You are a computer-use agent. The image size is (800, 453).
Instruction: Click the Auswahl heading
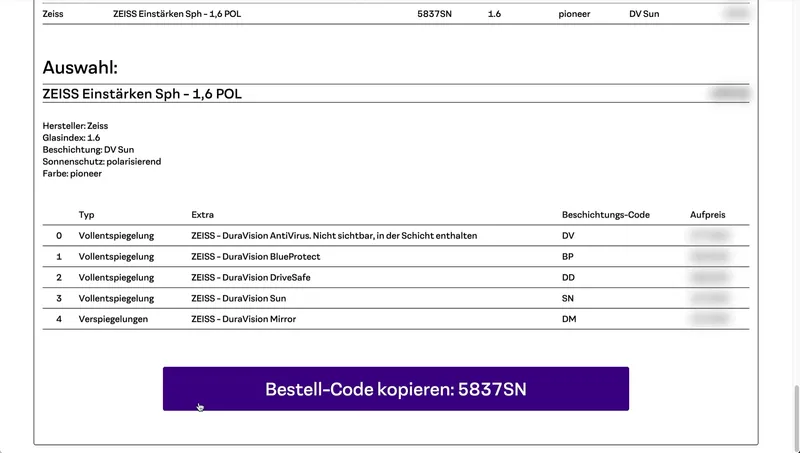click(80, 68)
